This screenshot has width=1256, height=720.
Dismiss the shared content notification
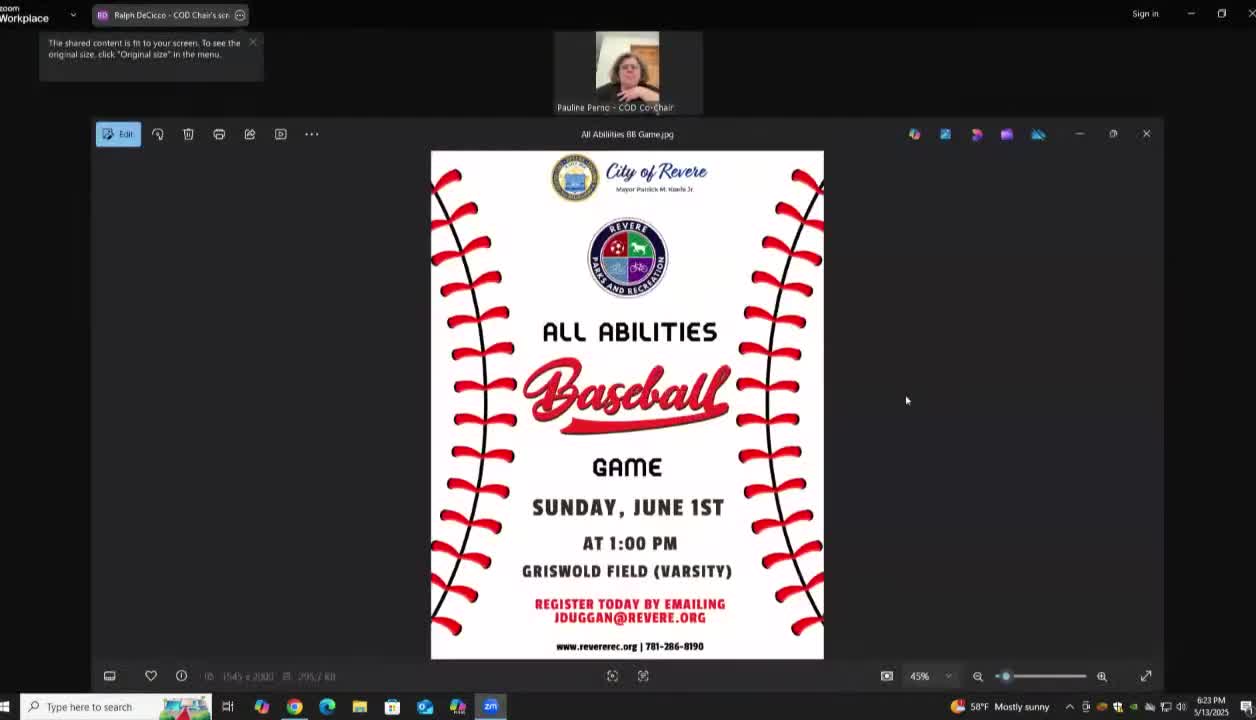click(x=253, y=42)
